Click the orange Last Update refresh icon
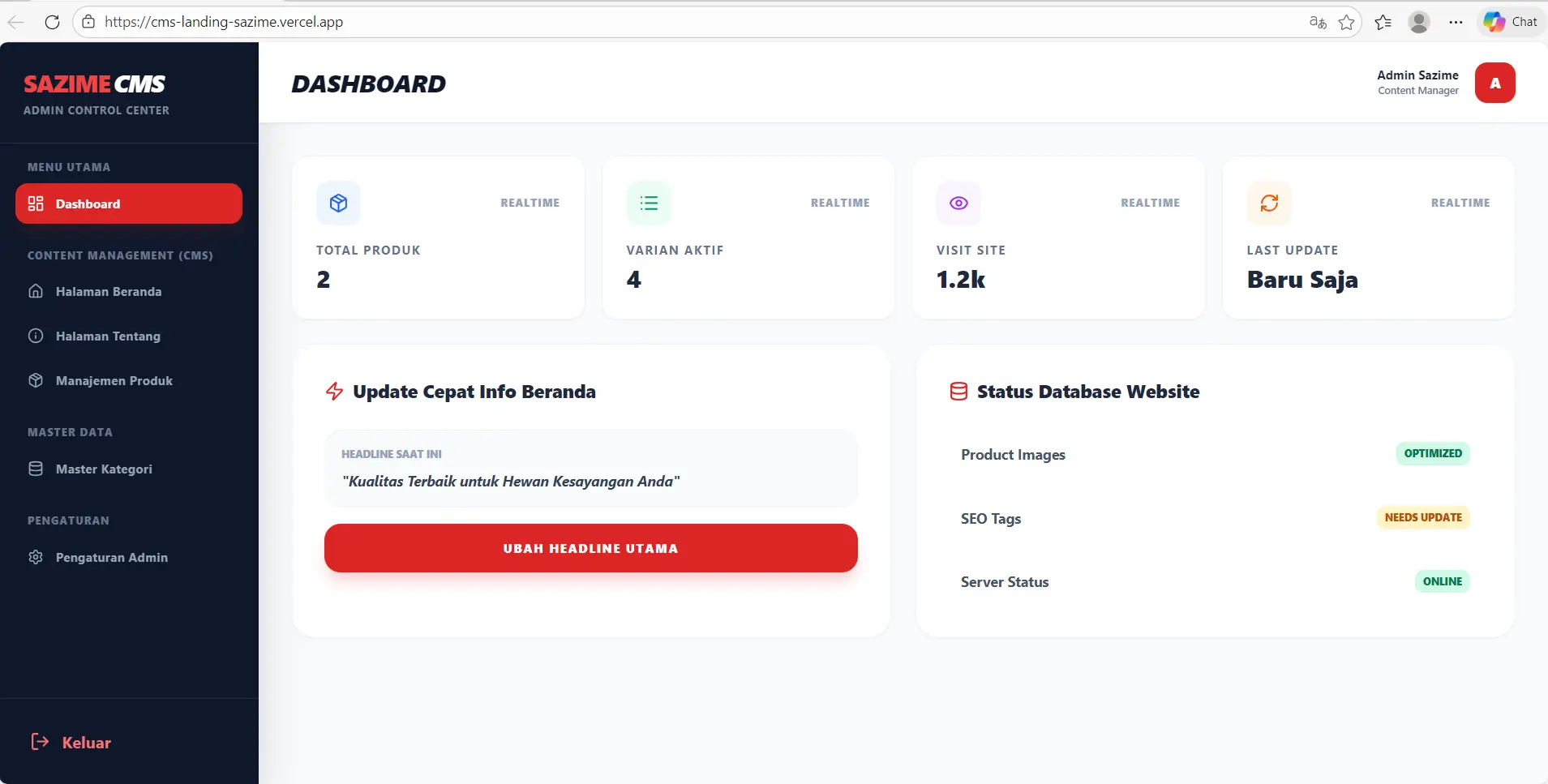This screenshot has height=784, width=1548. (x=1269, y=203)
